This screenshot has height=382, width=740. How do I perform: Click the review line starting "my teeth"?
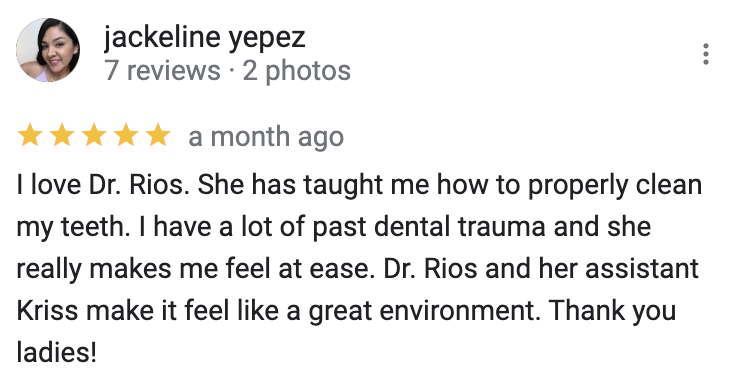tap(334, 227)
